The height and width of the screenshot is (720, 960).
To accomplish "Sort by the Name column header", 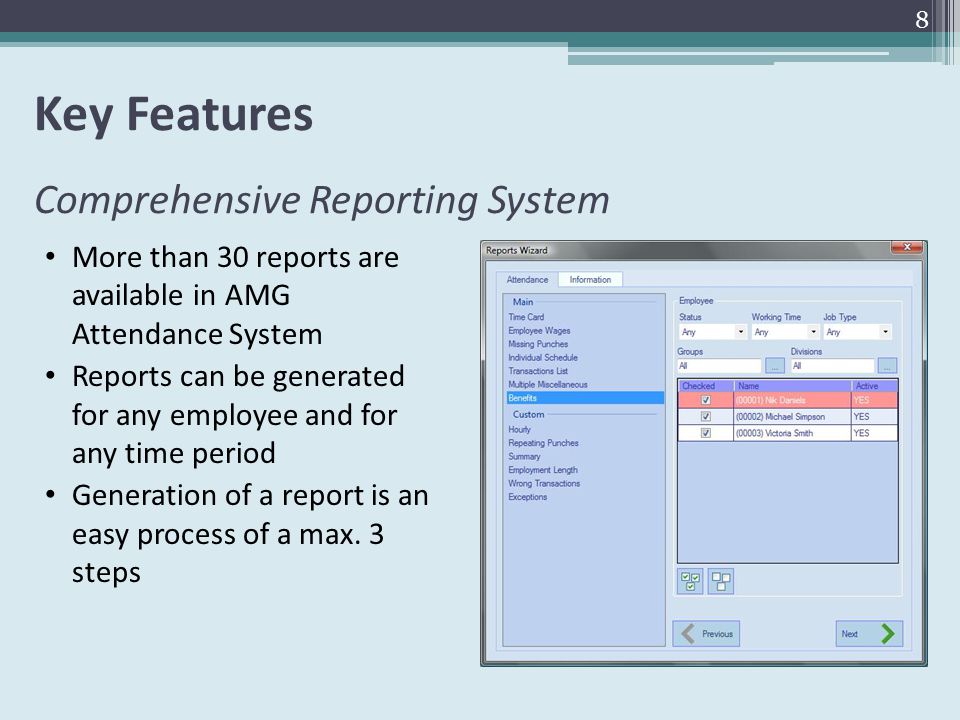I will coord(792,386).
